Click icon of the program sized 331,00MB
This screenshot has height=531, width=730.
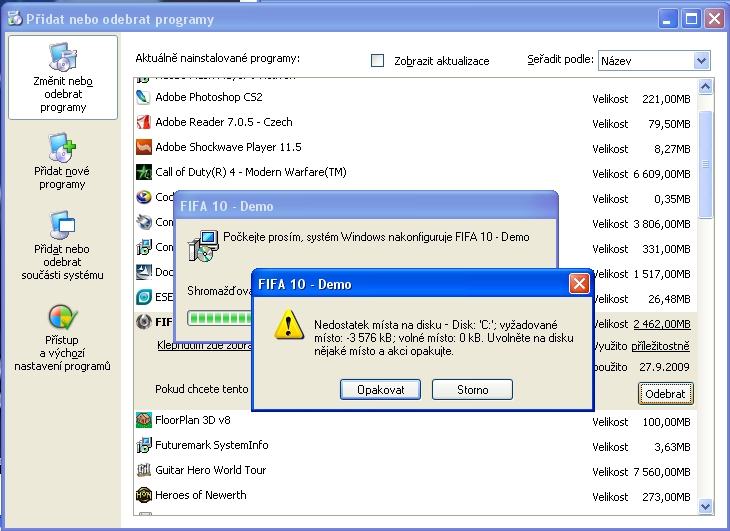(143, 247)
